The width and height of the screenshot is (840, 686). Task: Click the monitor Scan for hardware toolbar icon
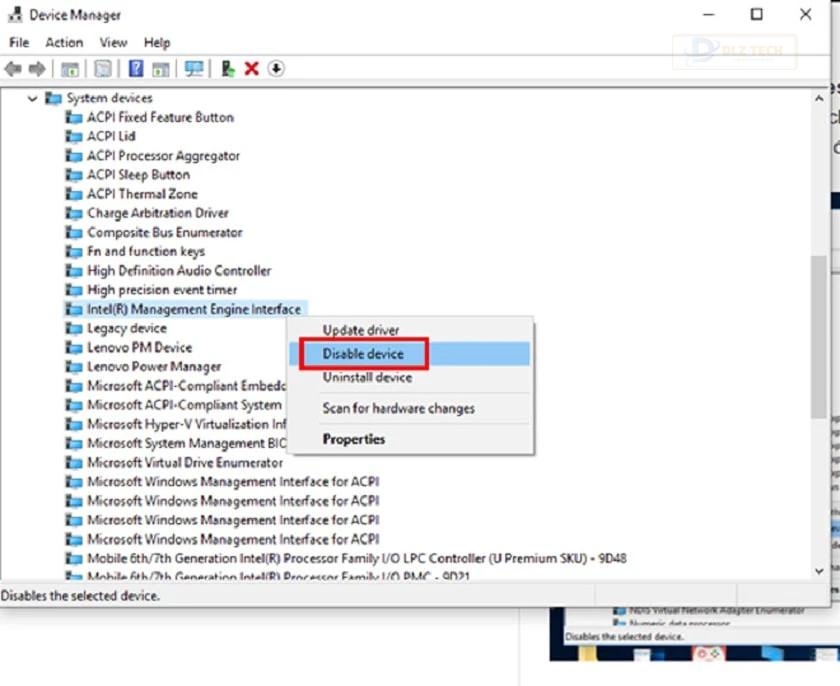click(x=193, y=69)
